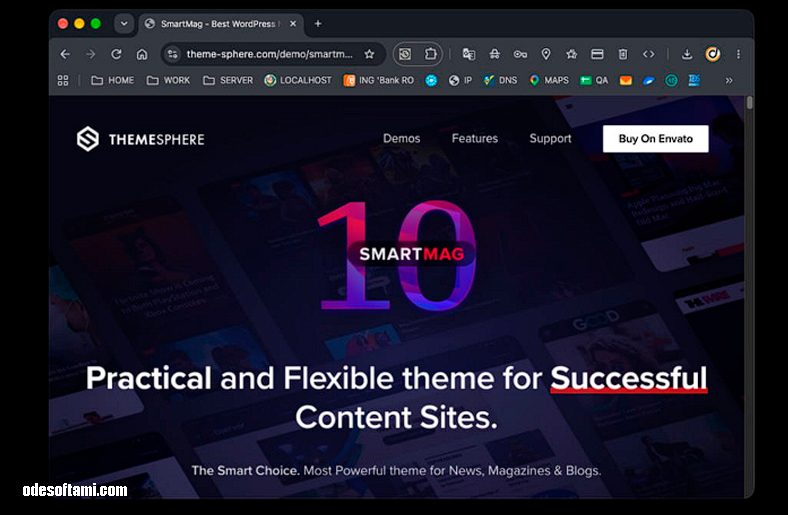
Task: Click the blue IDS bookmark icon
Action: click(x=694, y=80)
